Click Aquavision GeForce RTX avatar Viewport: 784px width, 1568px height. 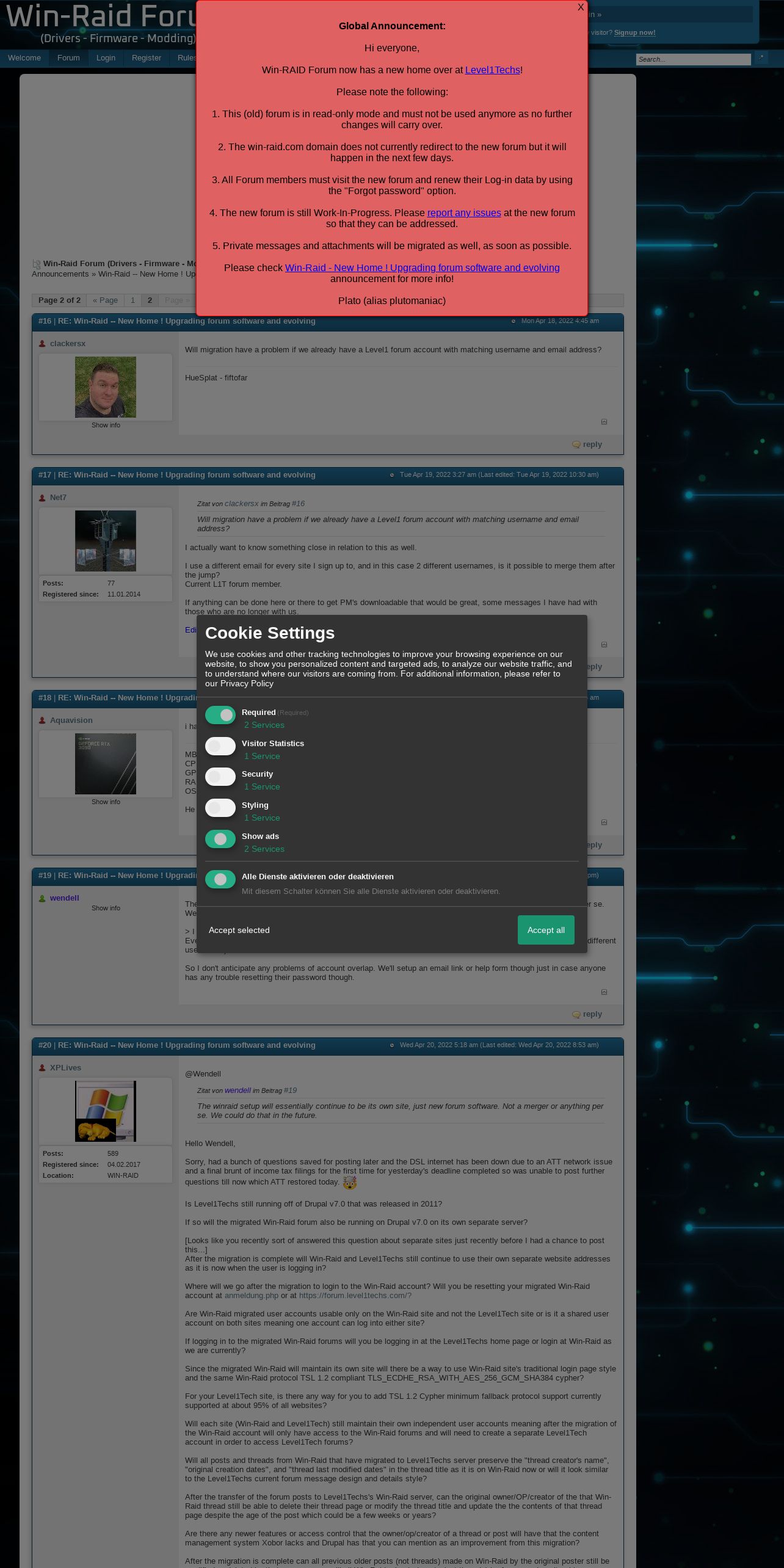(x=106, y=764)
